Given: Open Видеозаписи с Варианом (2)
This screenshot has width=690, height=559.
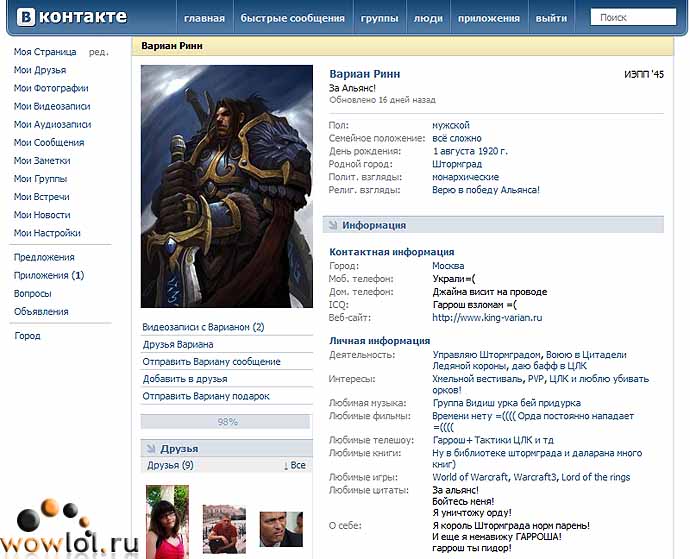Looking at the screenshot, I should [203, 327].
